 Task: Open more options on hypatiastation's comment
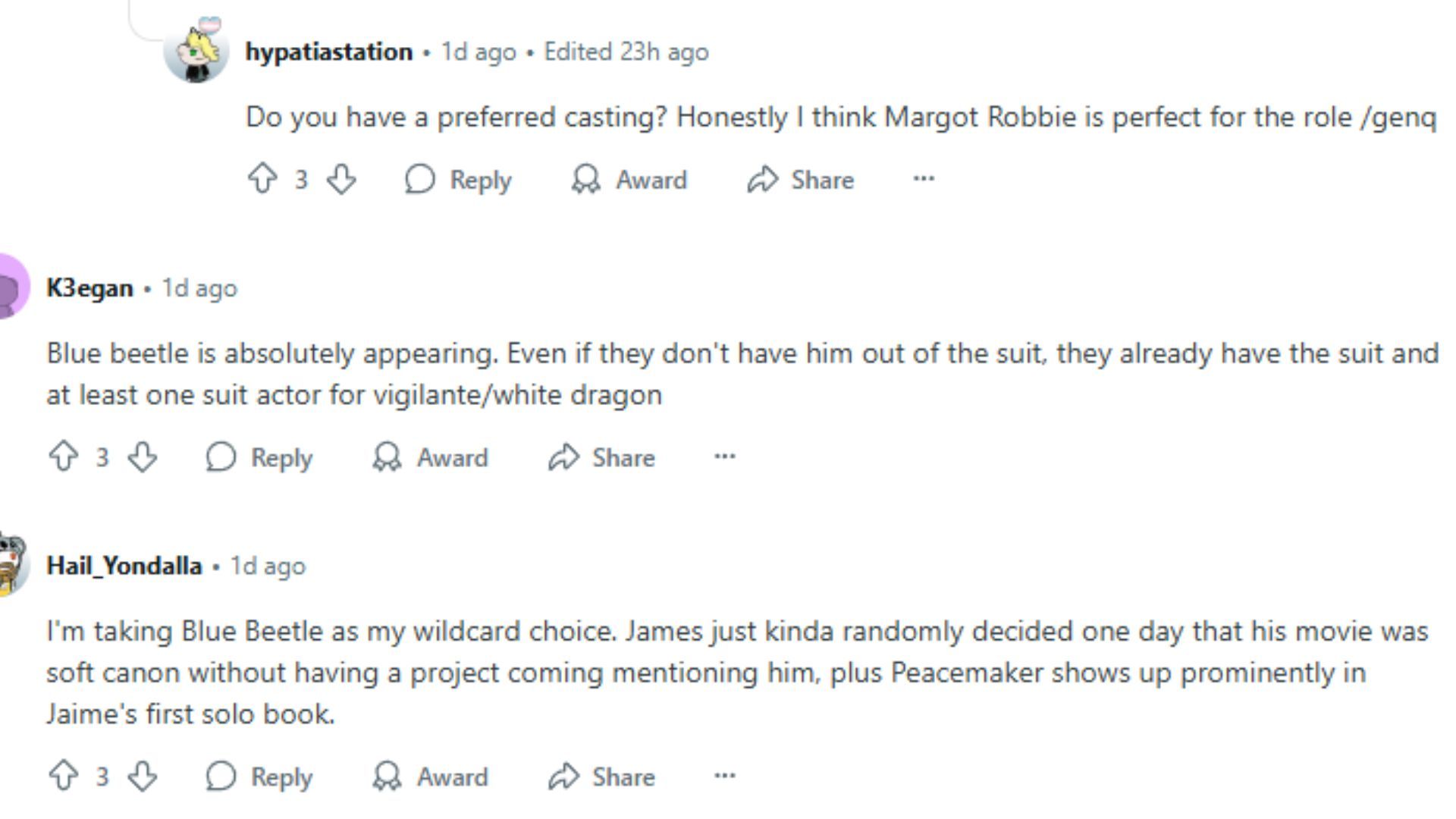pos(923,179)
